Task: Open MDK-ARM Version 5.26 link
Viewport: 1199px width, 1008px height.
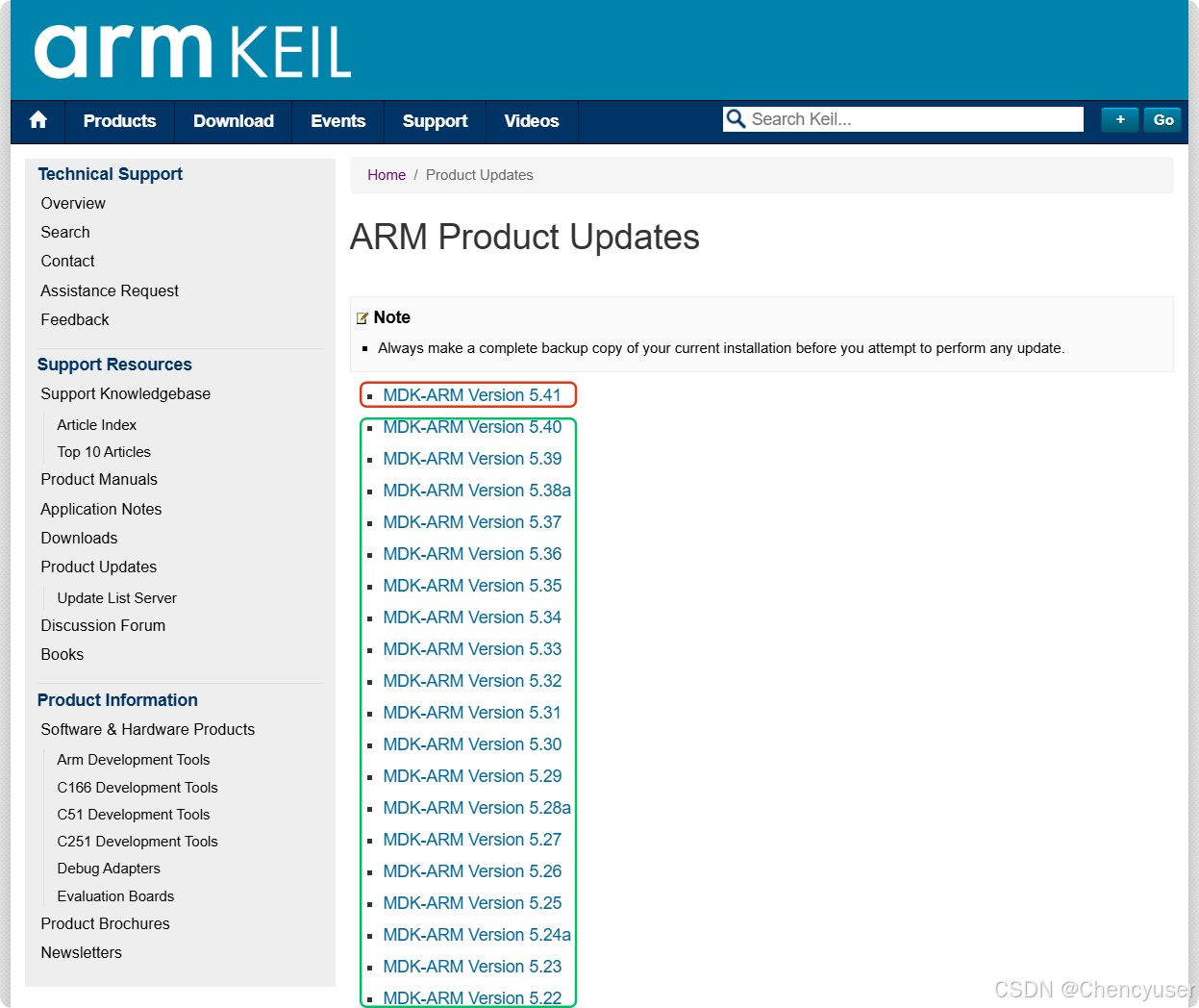Action: tap(472, 871)
